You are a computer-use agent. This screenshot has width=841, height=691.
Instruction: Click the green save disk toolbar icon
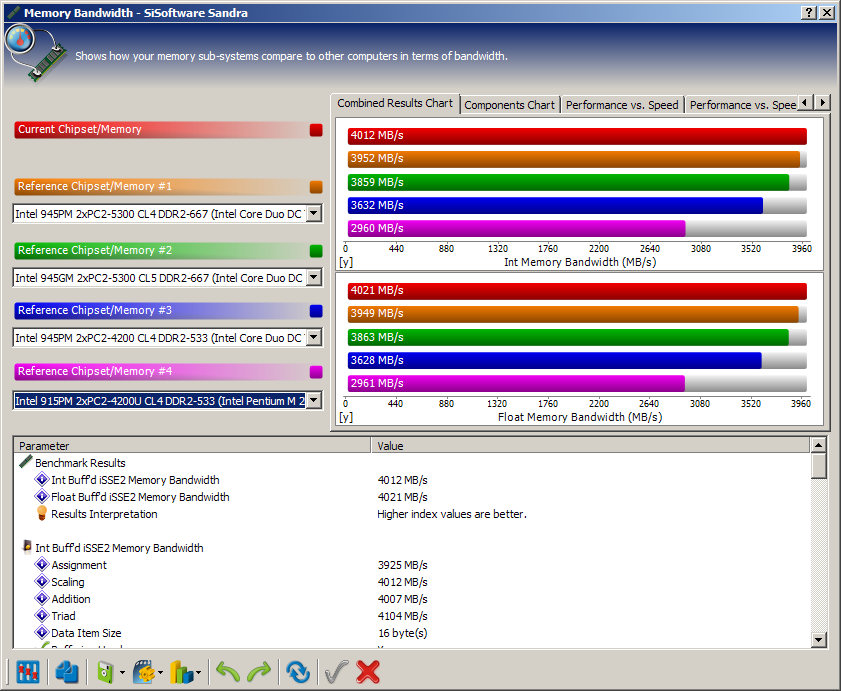(x=105, y=672)
